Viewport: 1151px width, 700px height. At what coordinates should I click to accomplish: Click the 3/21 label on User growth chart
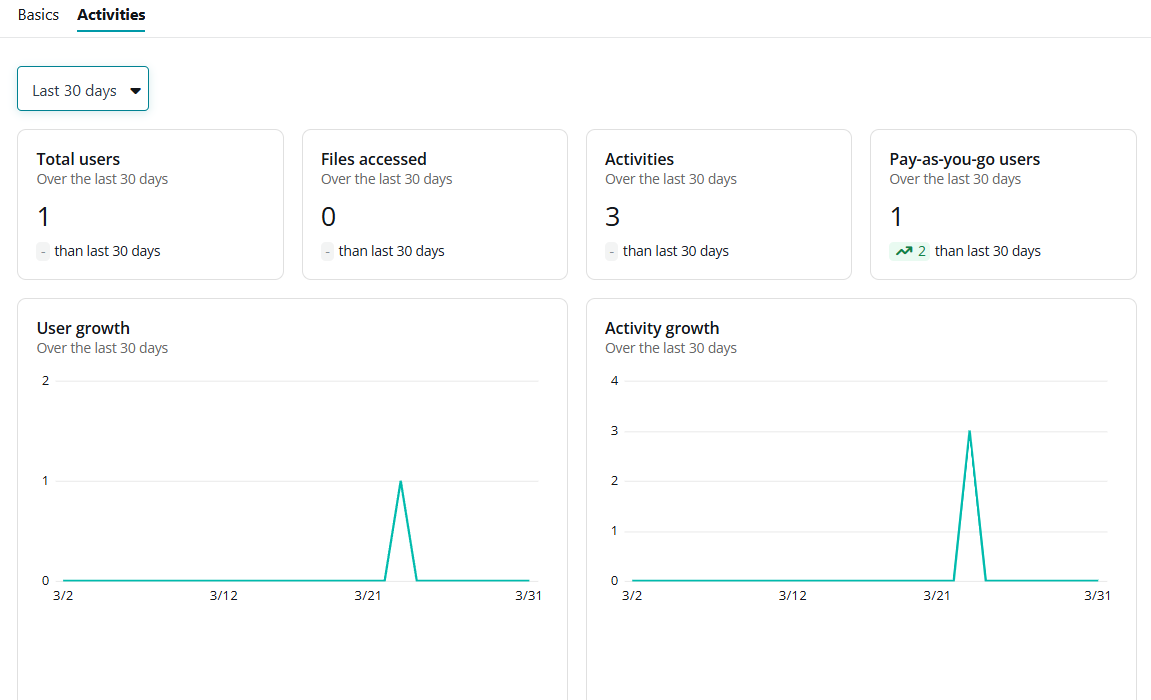[367, 594]
